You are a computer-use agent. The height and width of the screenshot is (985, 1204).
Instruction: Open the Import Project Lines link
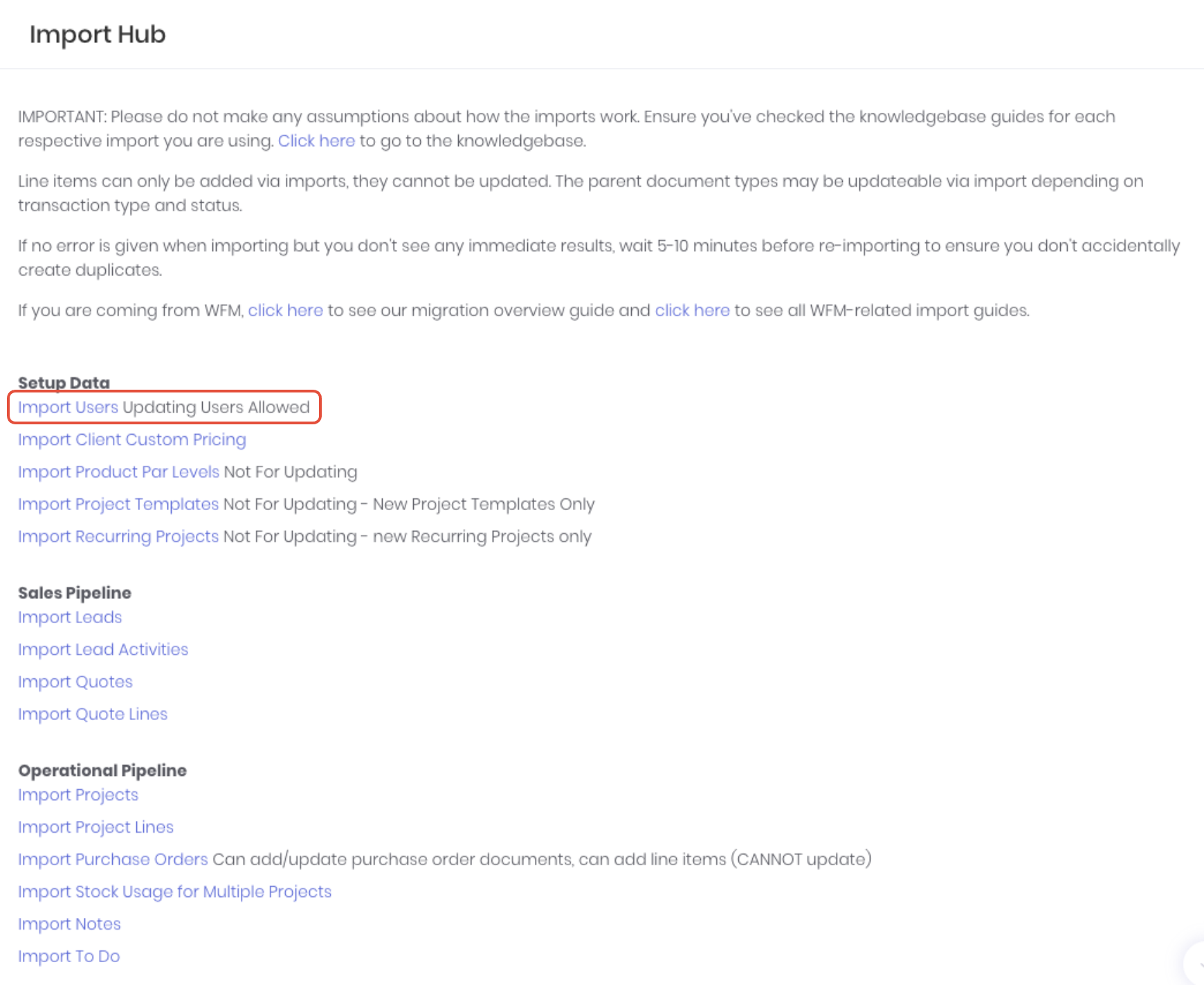(x=95, y=827)
